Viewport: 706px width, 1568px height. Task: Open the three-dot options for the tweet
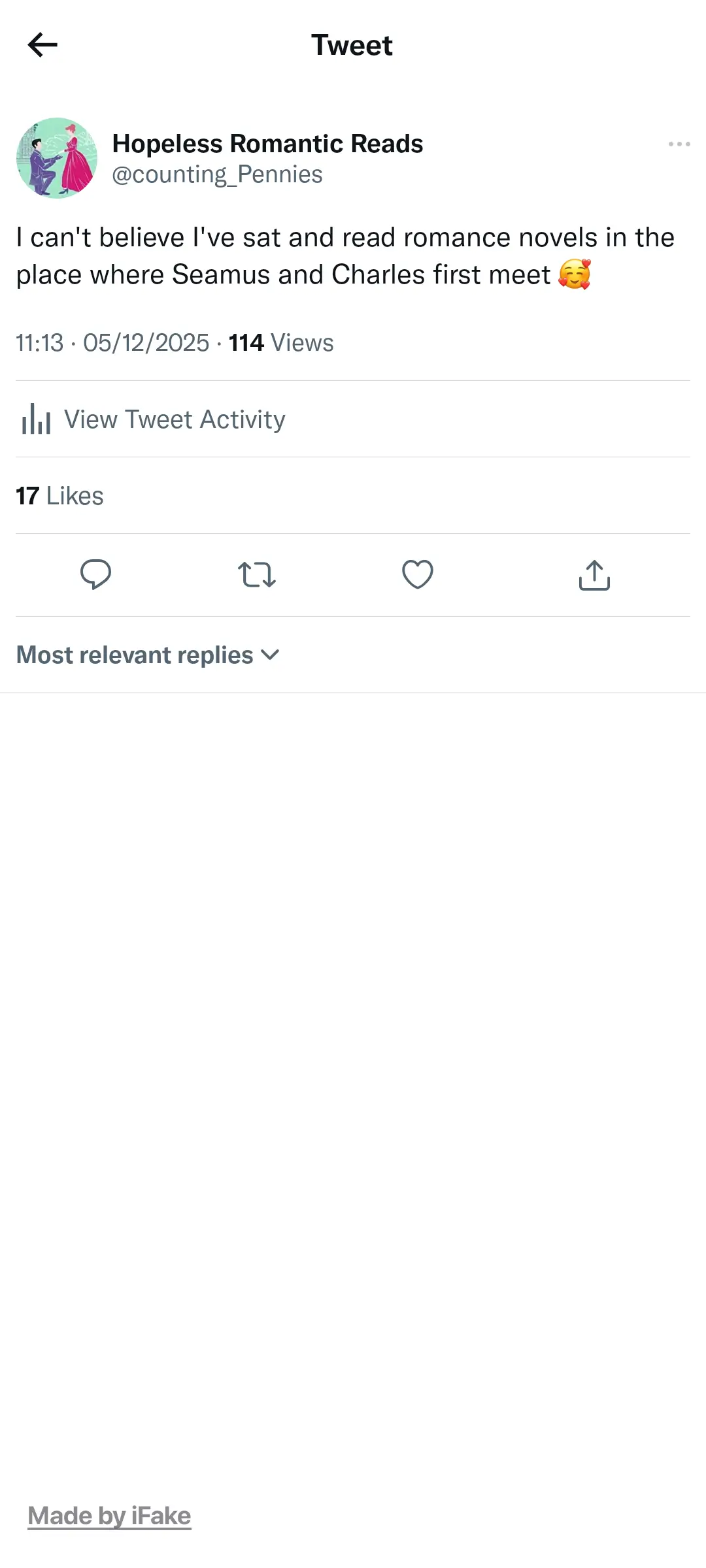(x=678, y=144)
